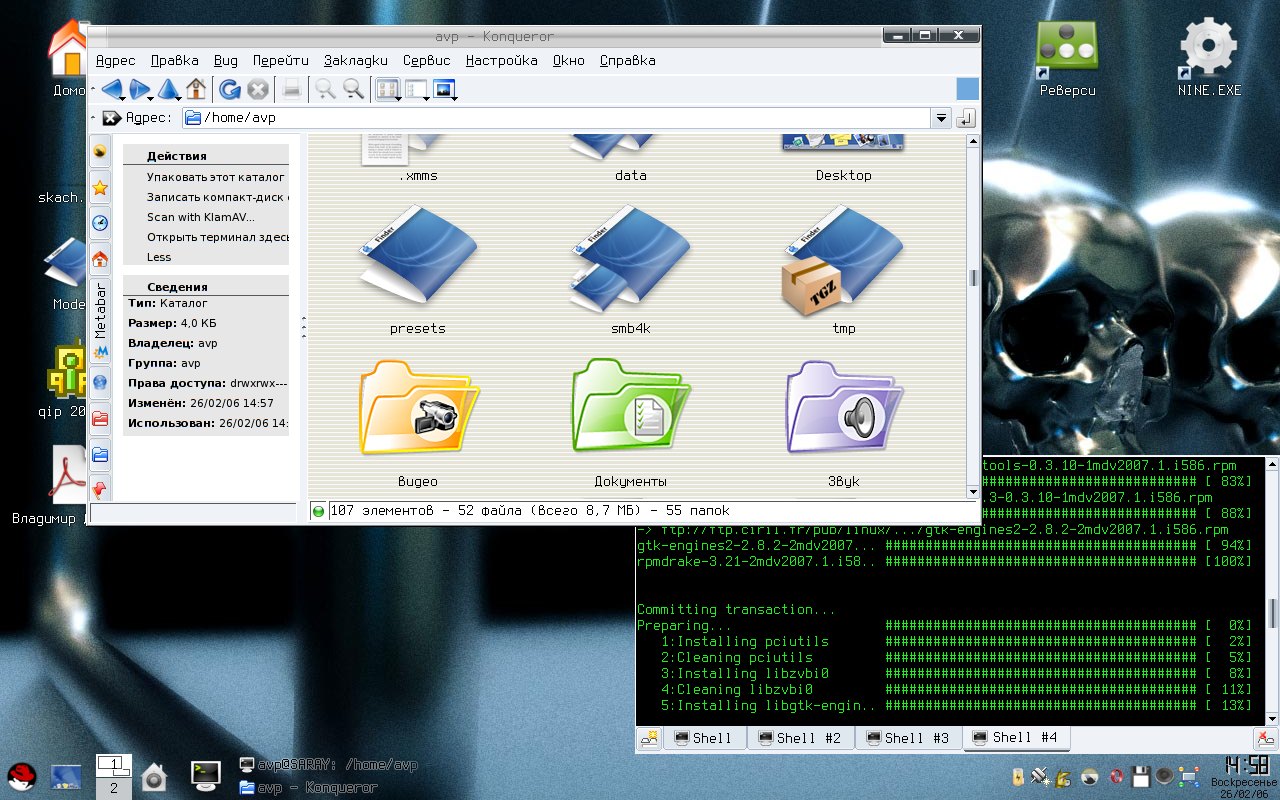Open Реверси desktop shortcut
The image size is (1280, 800).
[x=1067, y=58]
